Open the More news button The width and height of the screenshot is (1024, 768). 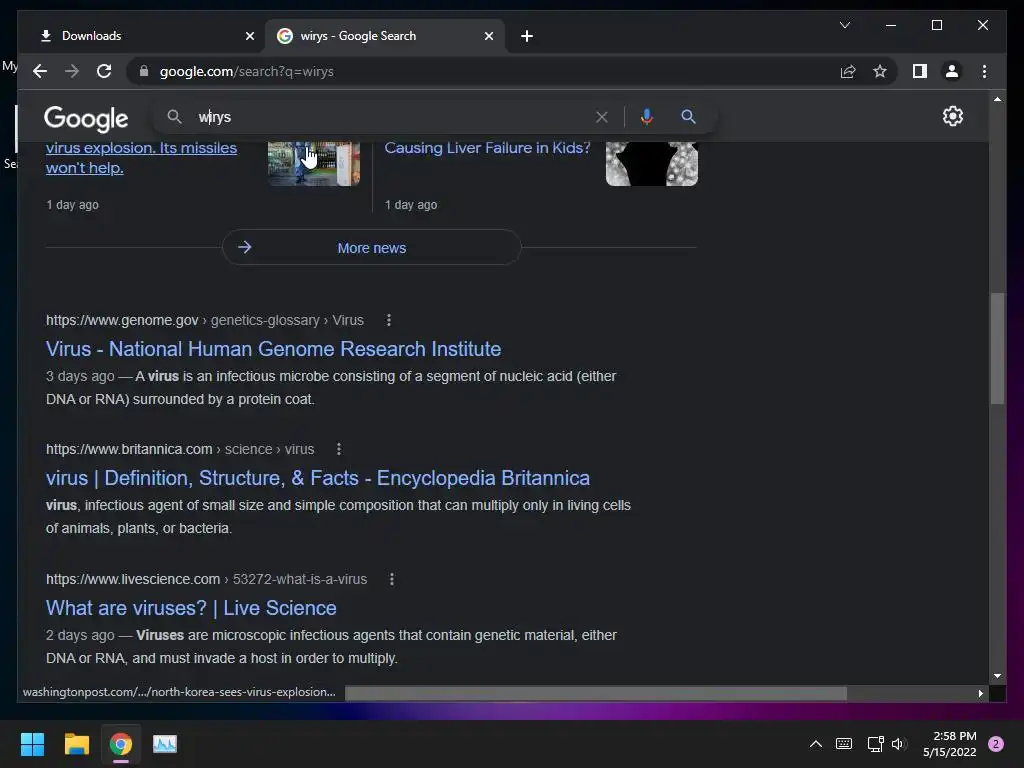pos(372,248)
